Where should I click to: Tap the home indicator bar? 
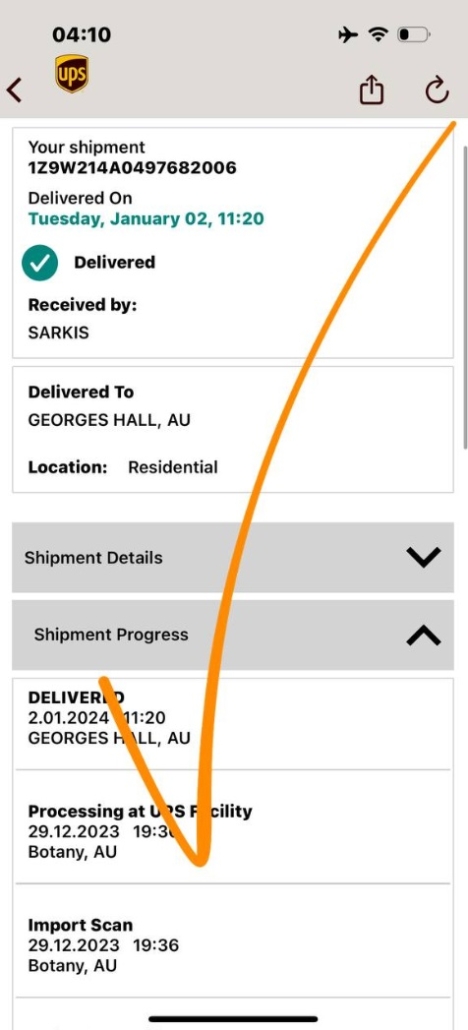point(233,1019)
